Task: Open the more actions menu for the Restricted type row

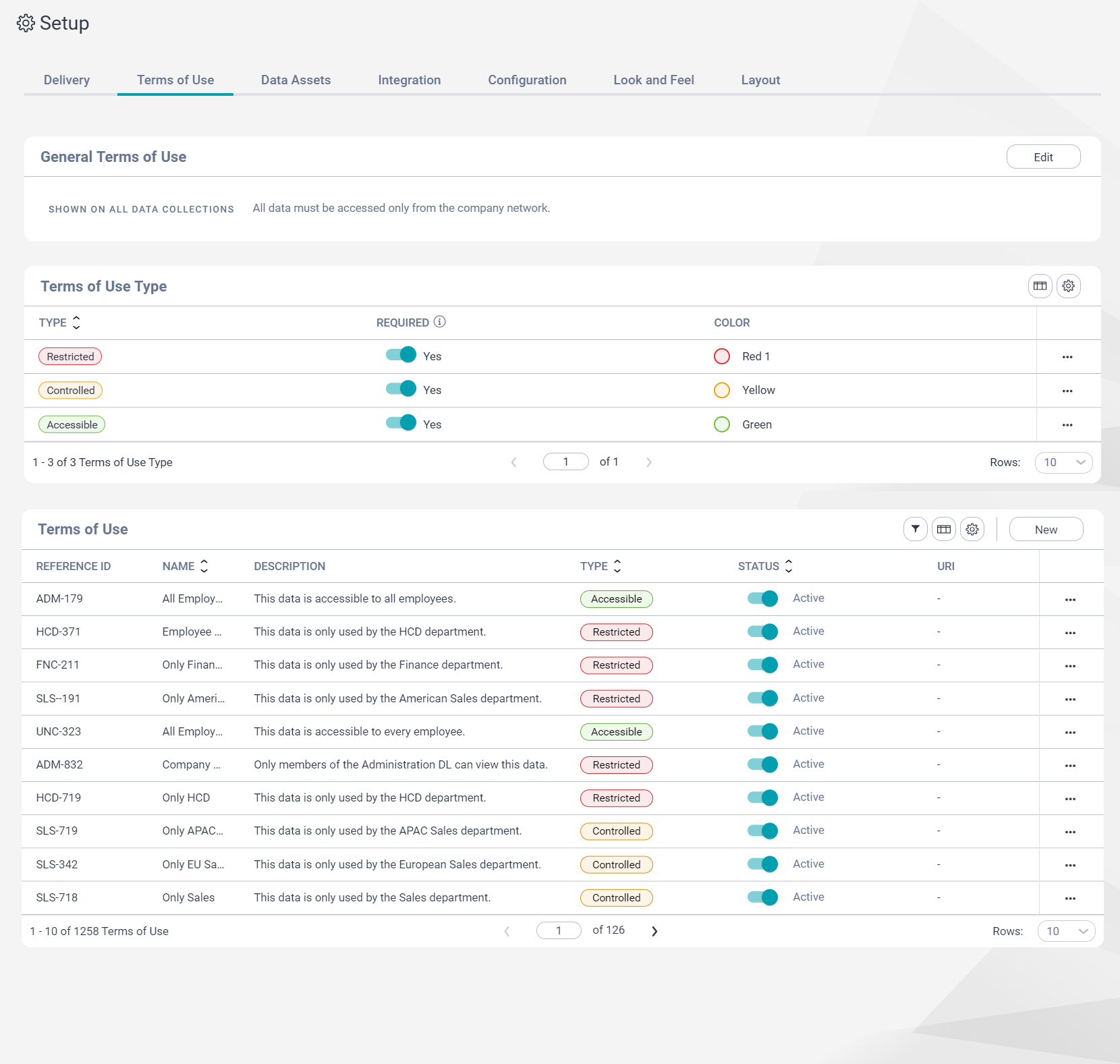Action: click(x=1067, y=357)
